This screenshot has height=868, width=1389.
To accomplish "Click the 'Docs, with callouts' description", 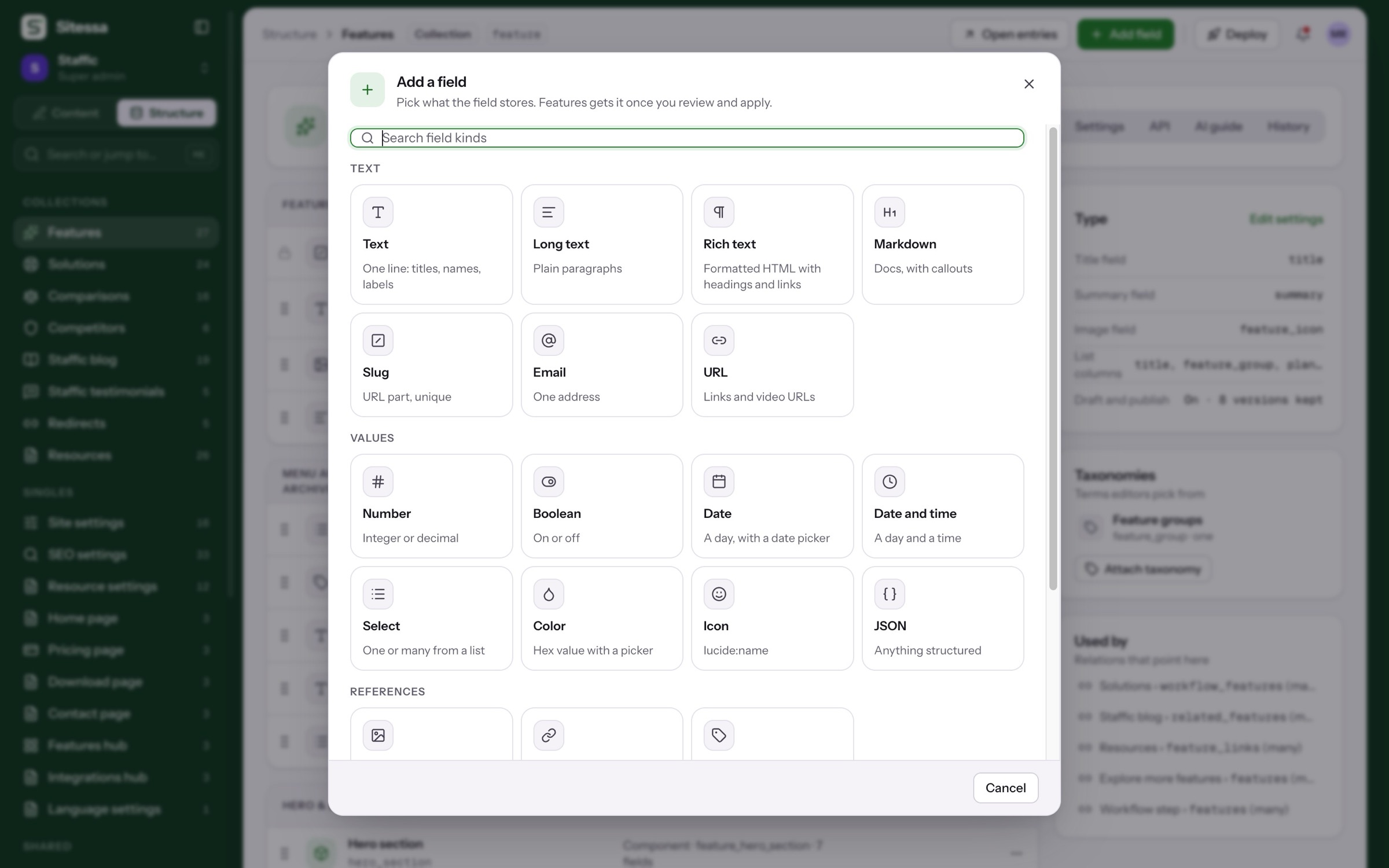I will [x=923, y=269].
